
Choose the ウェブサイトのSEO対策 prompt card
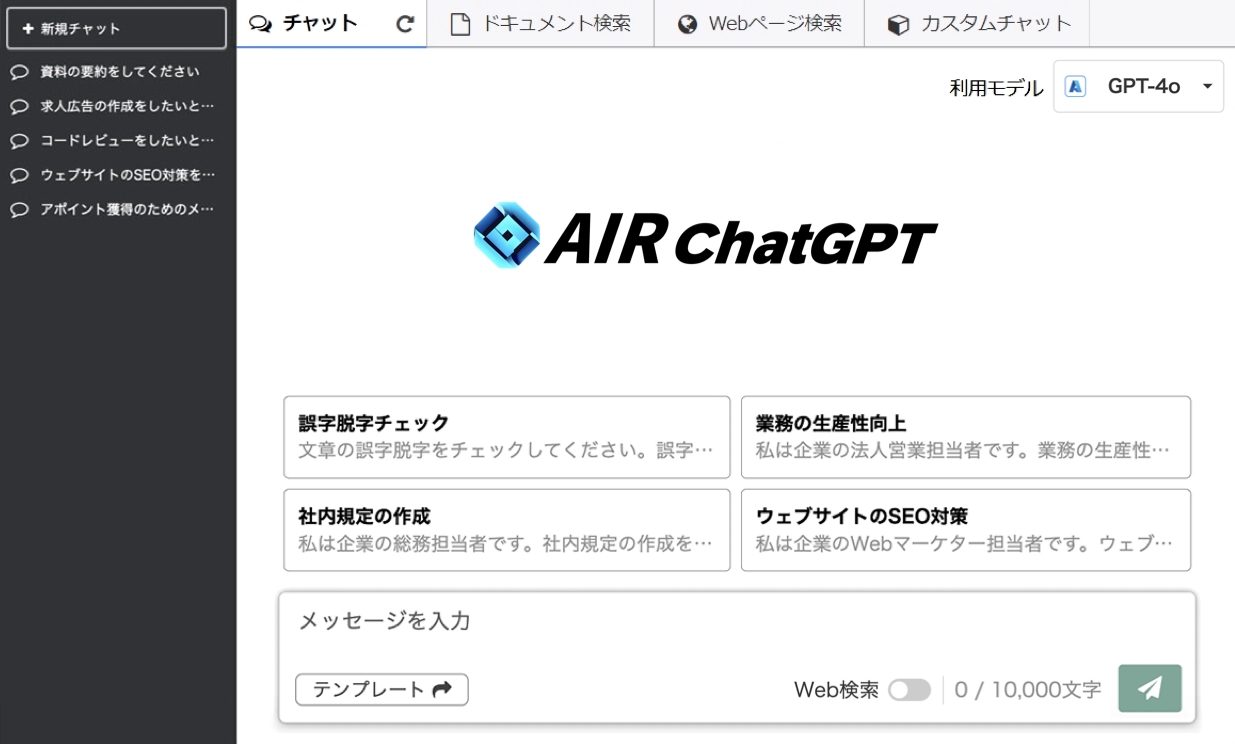click(x=966, y=530)
